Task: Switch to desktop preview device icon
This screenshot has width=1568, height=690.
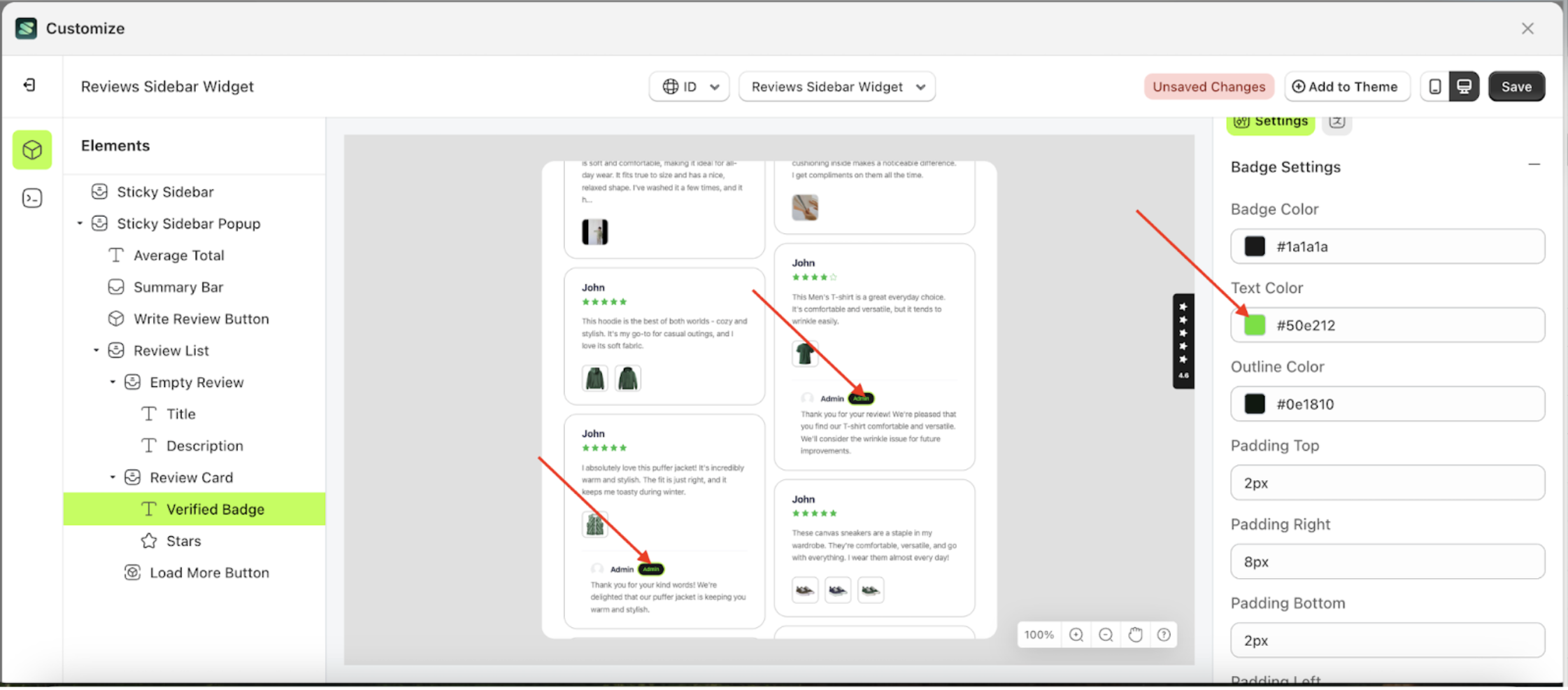Action: pyautogui.click(x=1464, y=87)
